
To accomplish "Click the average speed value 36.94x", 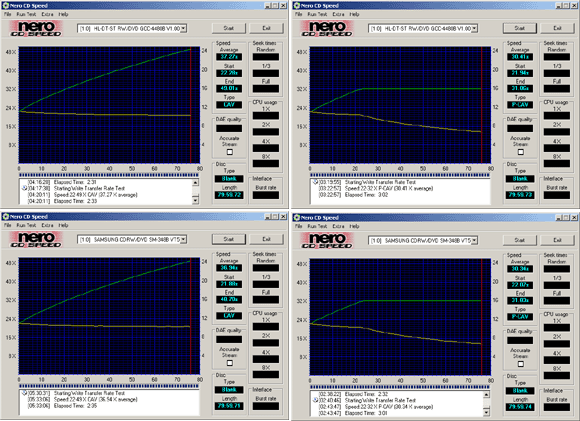I will click(229, 267).
